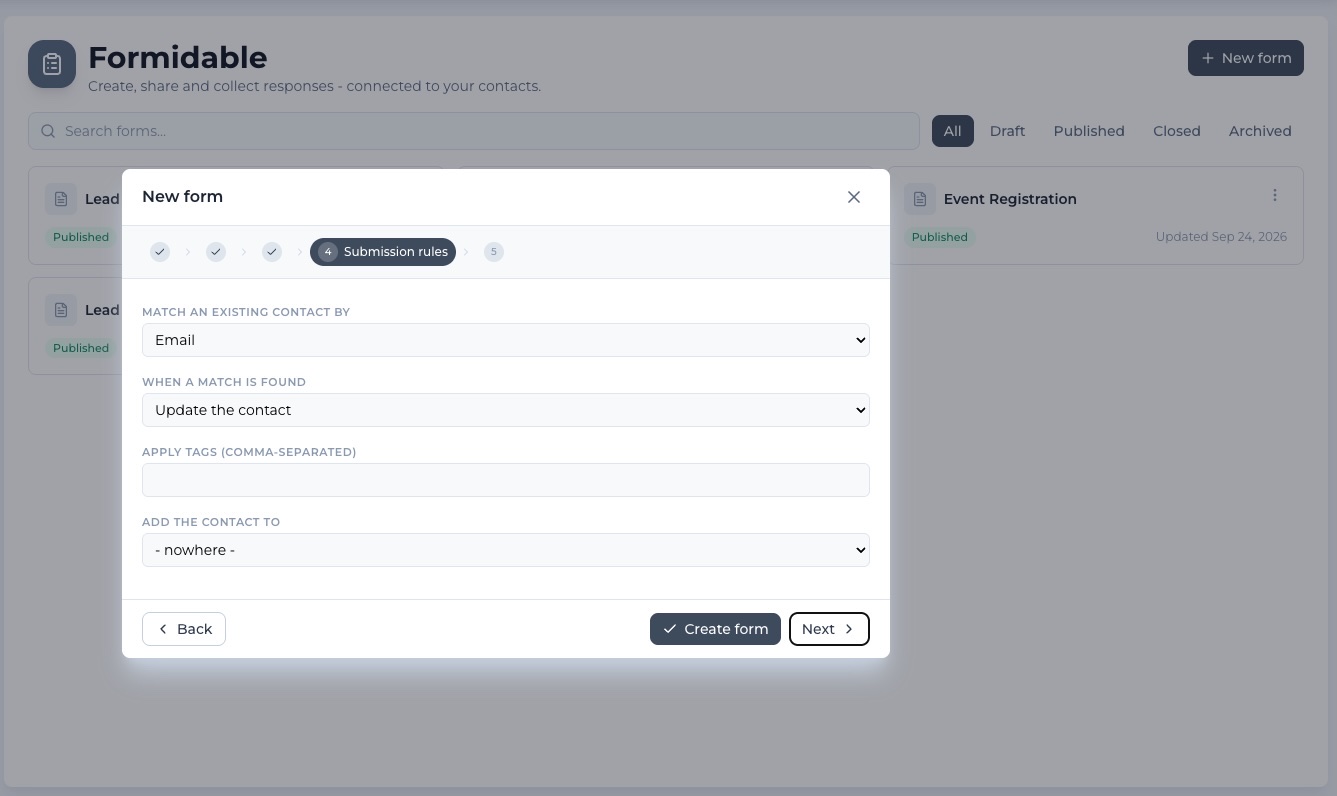The width and height of the screenshot is (1337, 796).
Task: Click the 'Updated Sep 24, 2026' text
Action: [1221, 237]
